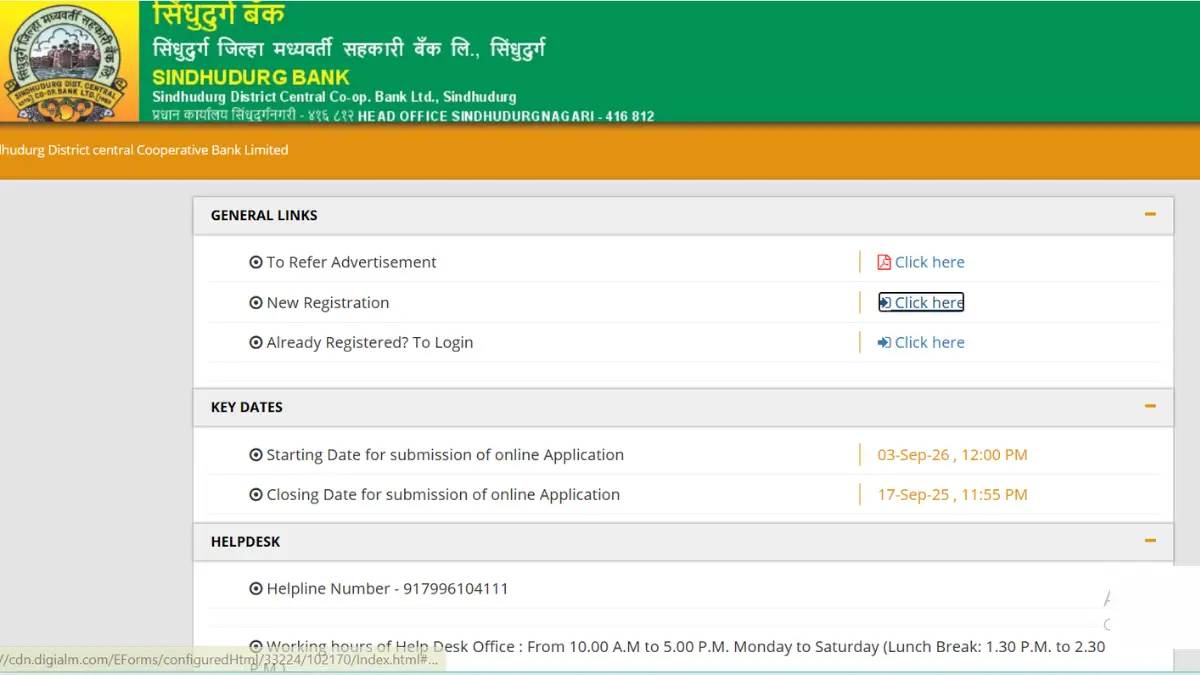Click the Sindhudurg Bank circular logo

(68, 62)
